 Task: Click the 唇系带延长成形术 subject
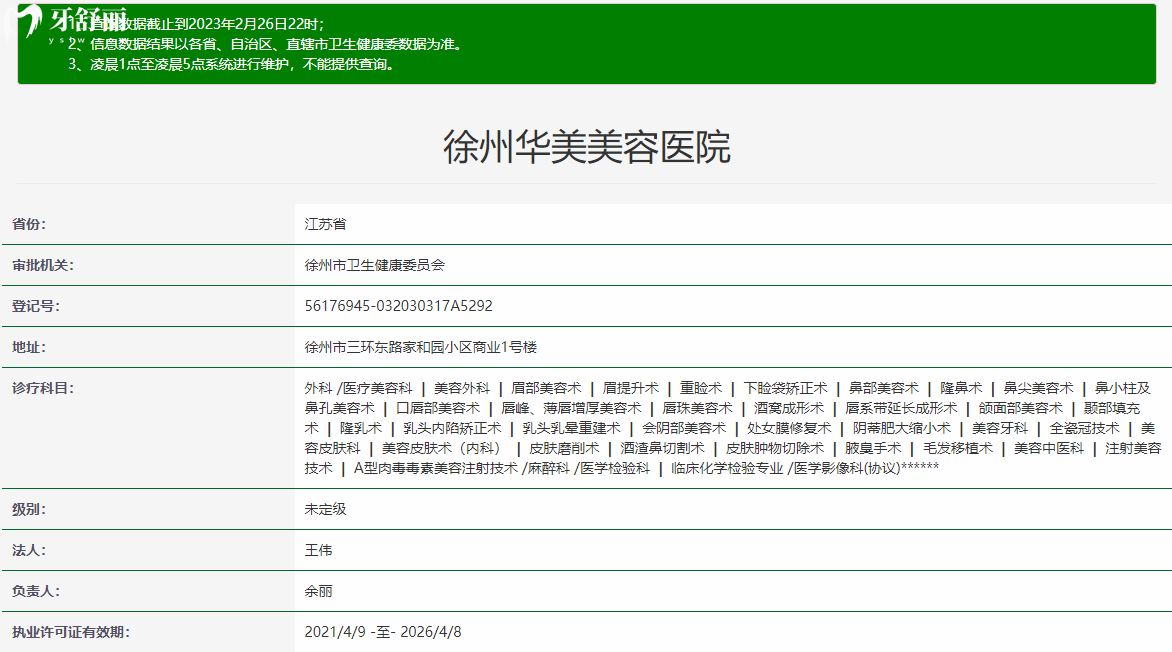901,408
